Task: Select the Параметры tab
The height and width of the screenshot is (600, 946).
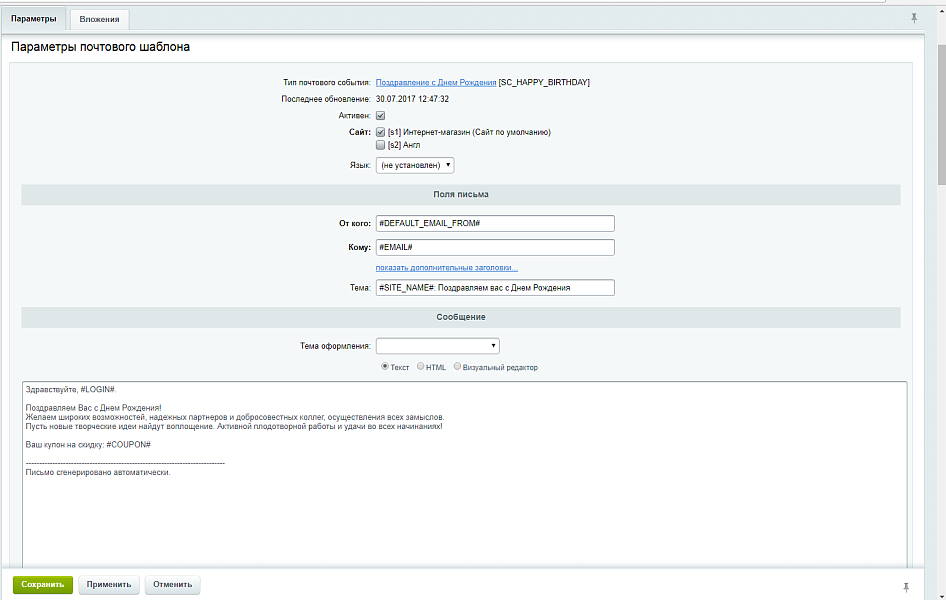Action: point(33,18)
